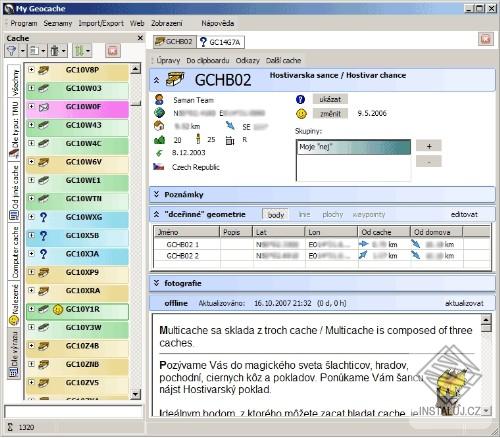
Task: Select the Moje "nej" group entry
Action: click(x=354, y=147)
